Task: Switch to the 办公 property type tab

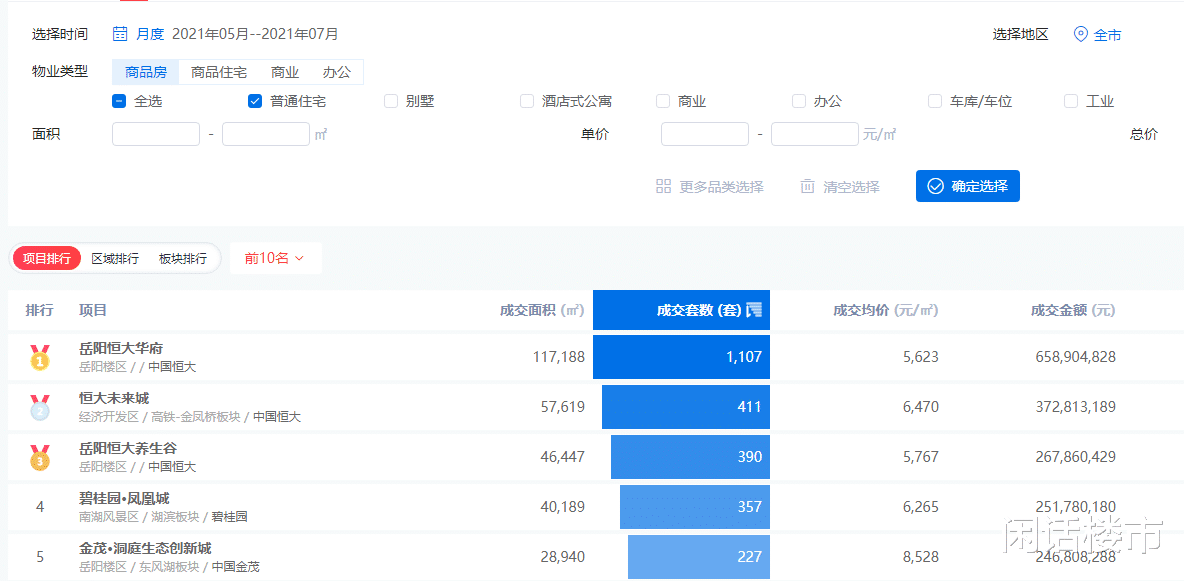Action: [x=337, y=73]
